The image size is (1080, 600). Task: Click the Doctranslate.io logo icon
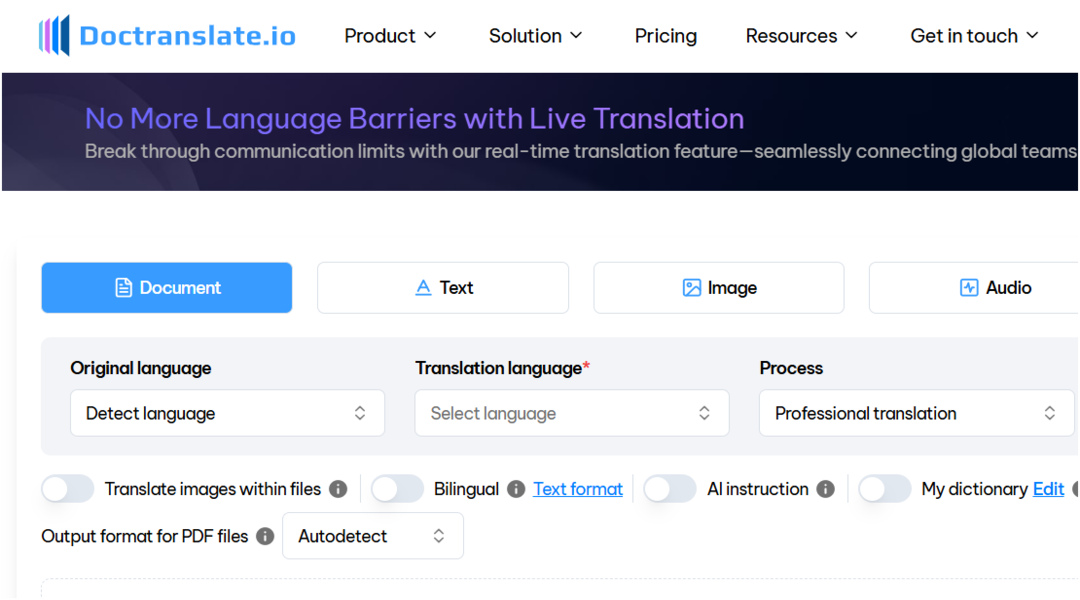click(x=54, y=36)
